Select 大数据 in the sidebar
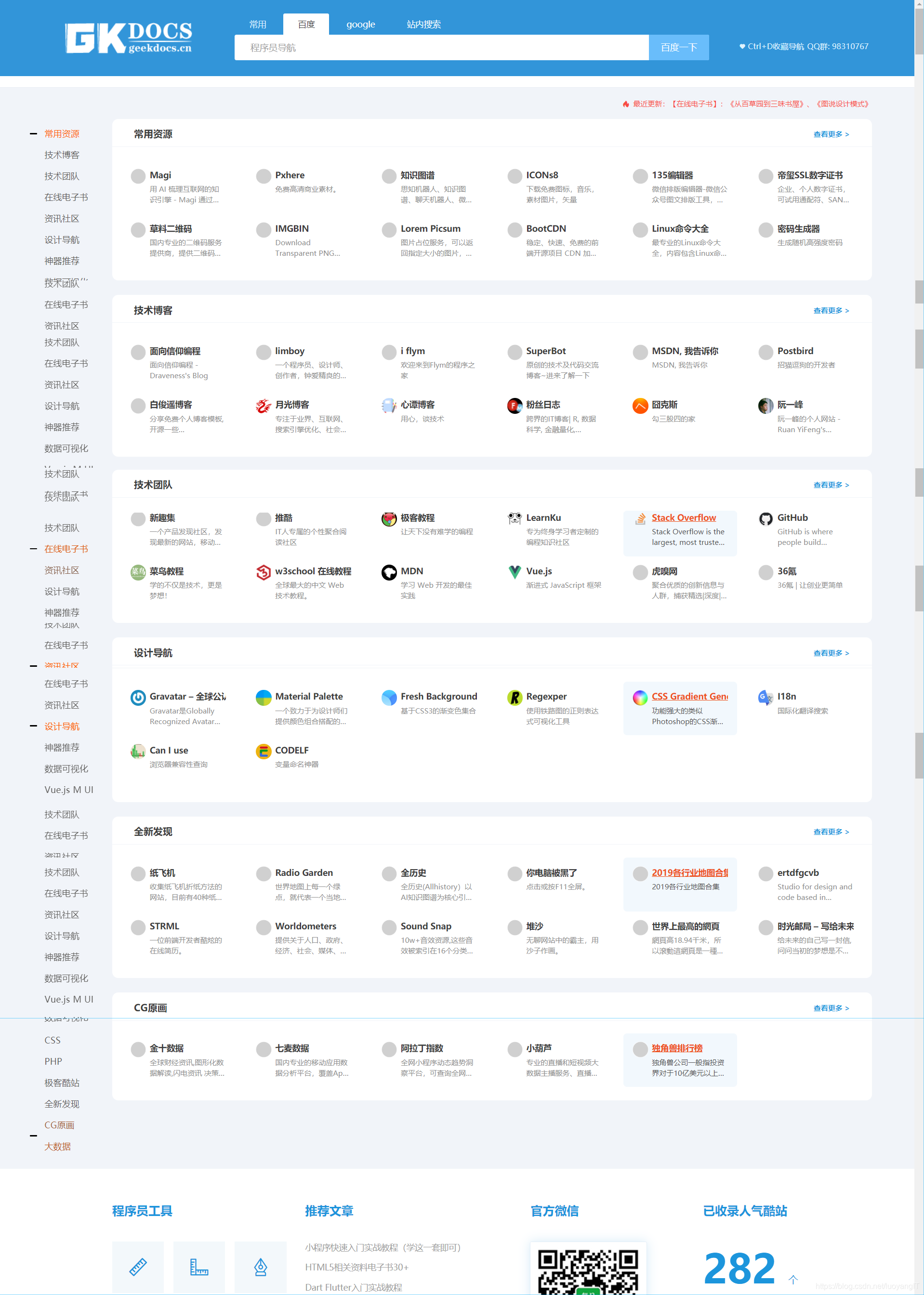 click(x=57, y=1147)
